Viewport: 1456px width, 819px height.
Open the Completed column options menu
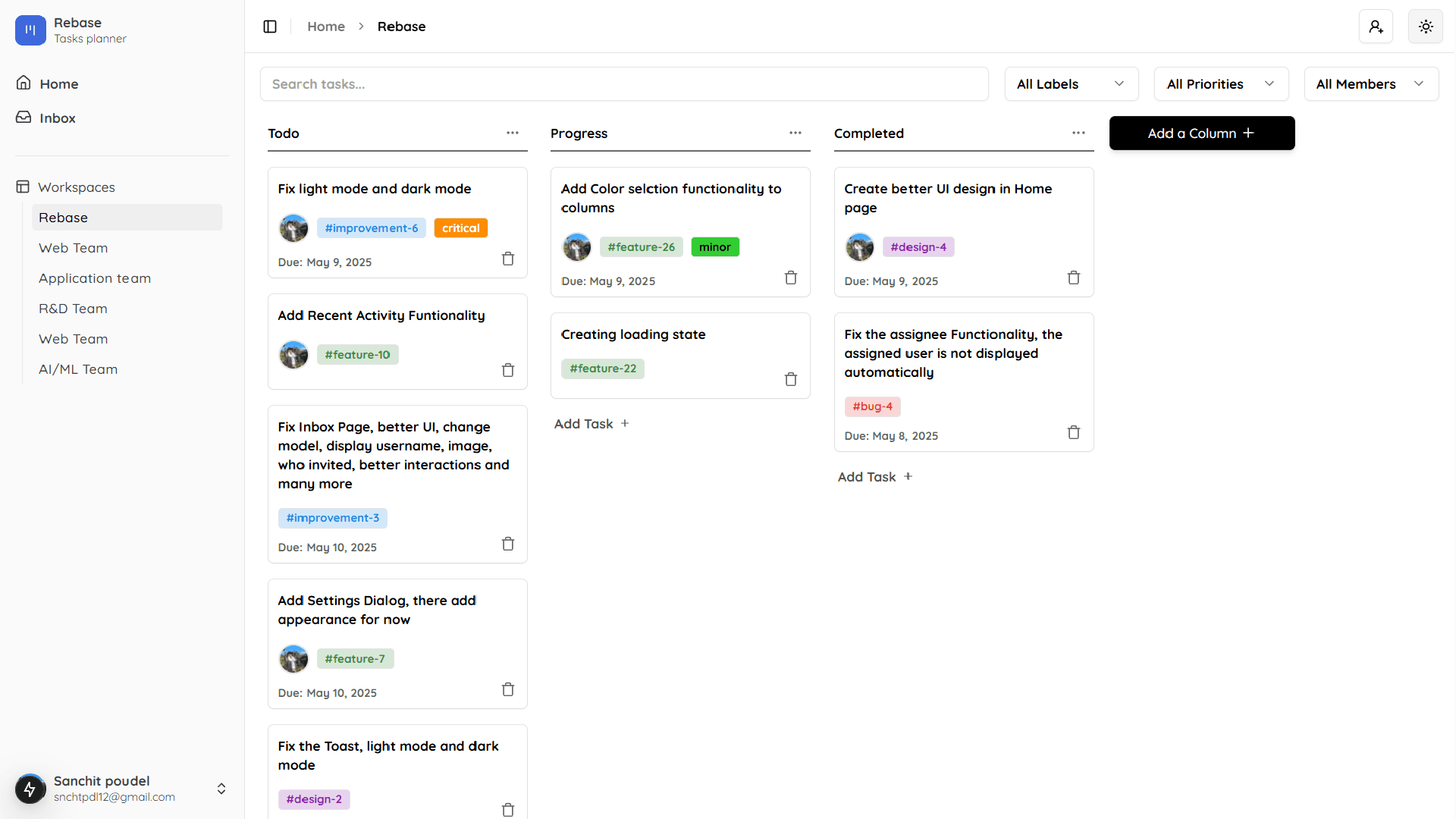1078,133
